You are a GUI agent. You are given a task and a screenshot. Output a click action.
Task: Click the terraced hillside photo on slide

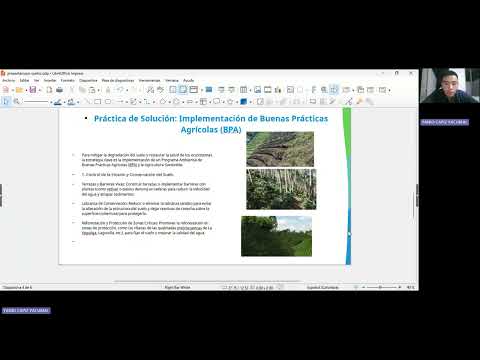(280, 149)
